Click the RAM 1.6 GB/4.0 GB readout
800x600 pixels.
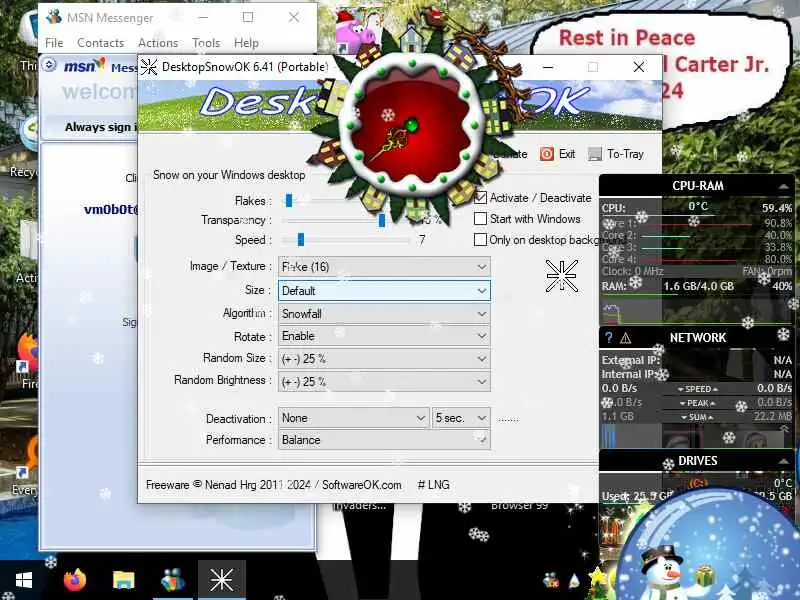point(698,286)
